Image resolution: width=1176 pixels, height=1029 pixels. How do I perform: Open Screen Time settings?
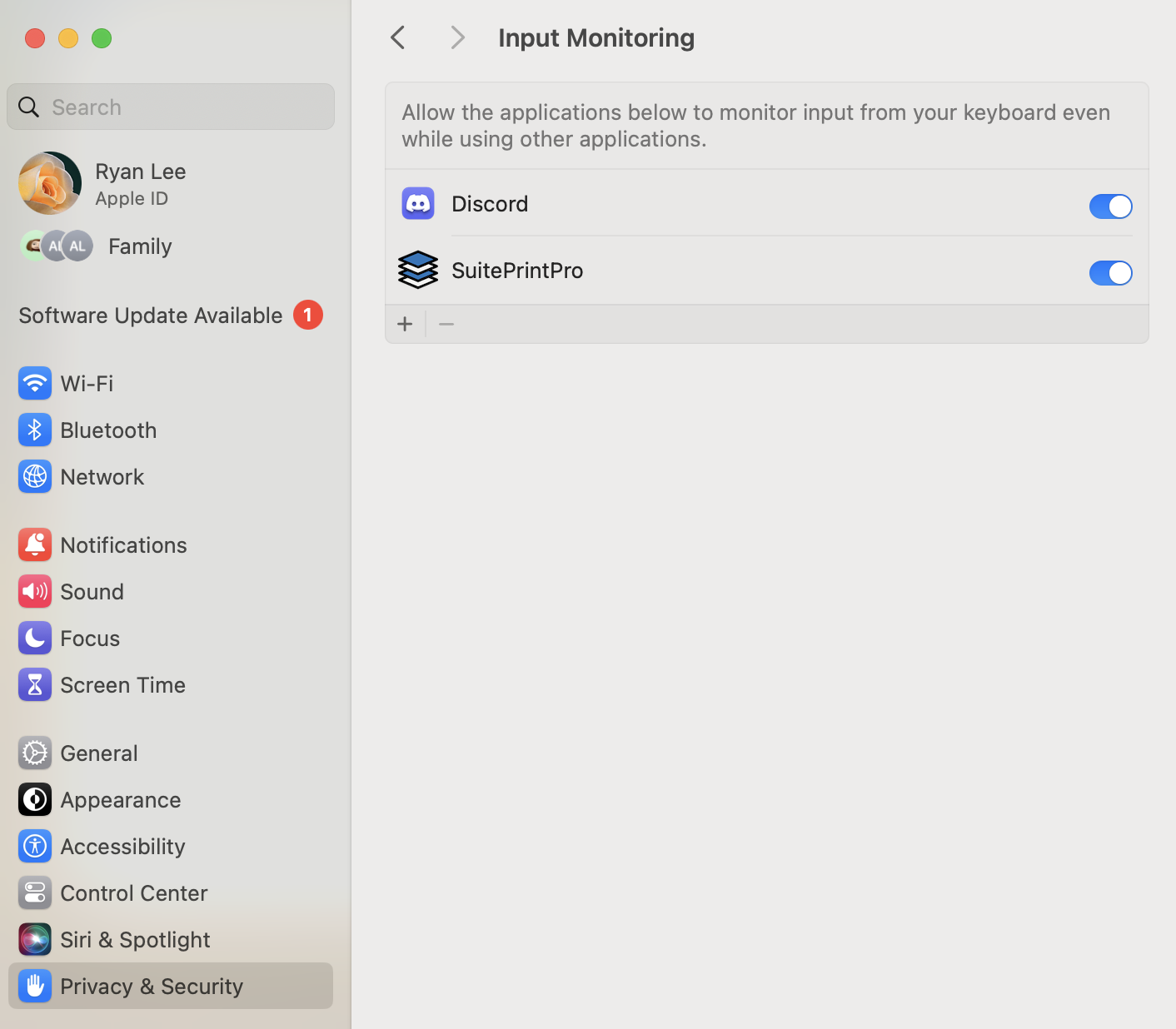pos(171,684)
